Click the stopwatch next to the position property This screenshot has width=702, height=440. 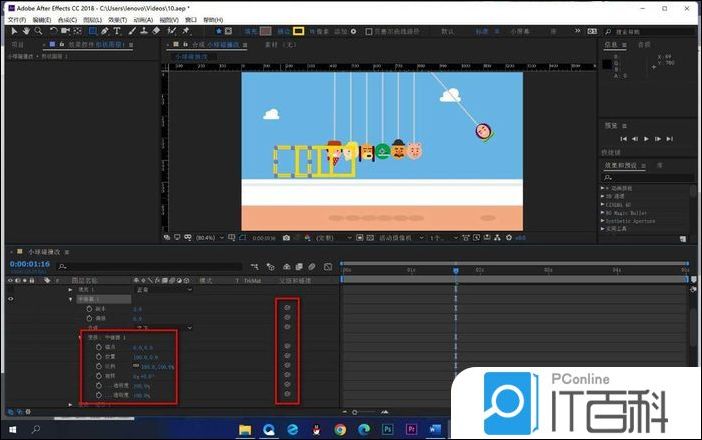tap(100, 355)
